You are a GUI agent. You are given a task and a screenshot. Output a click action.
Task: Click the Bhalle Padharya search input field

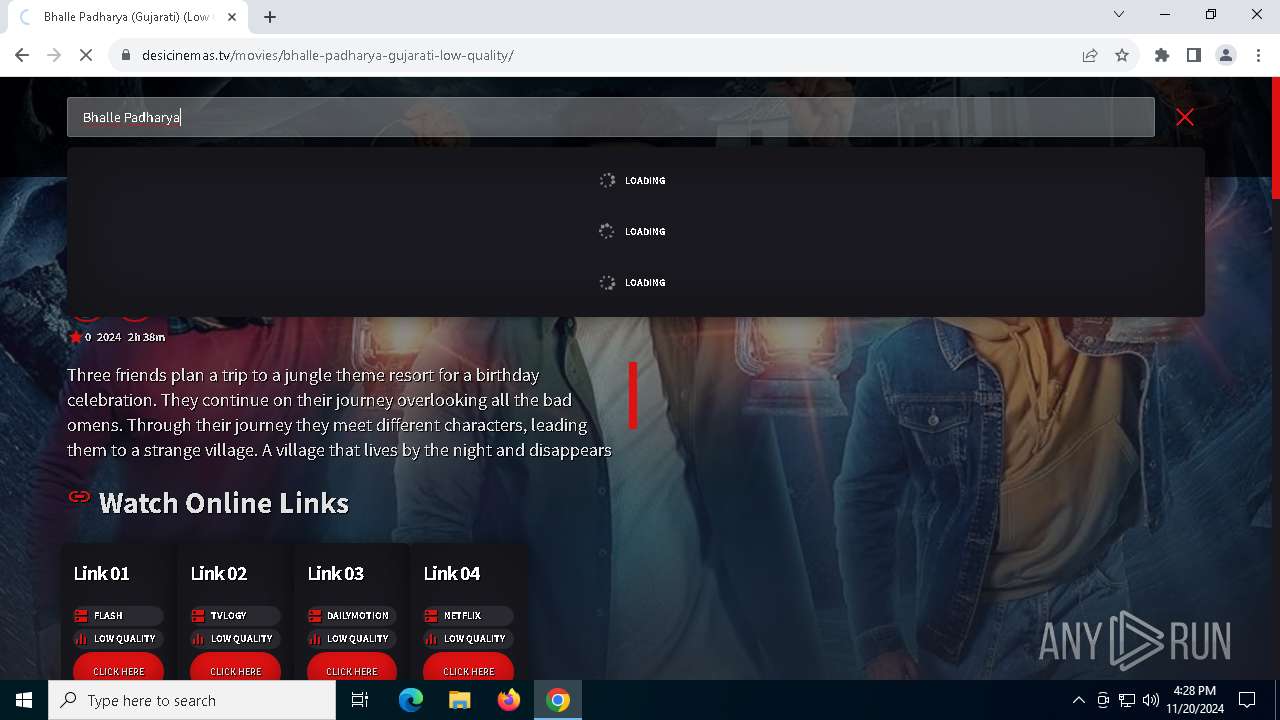(610, 117)
